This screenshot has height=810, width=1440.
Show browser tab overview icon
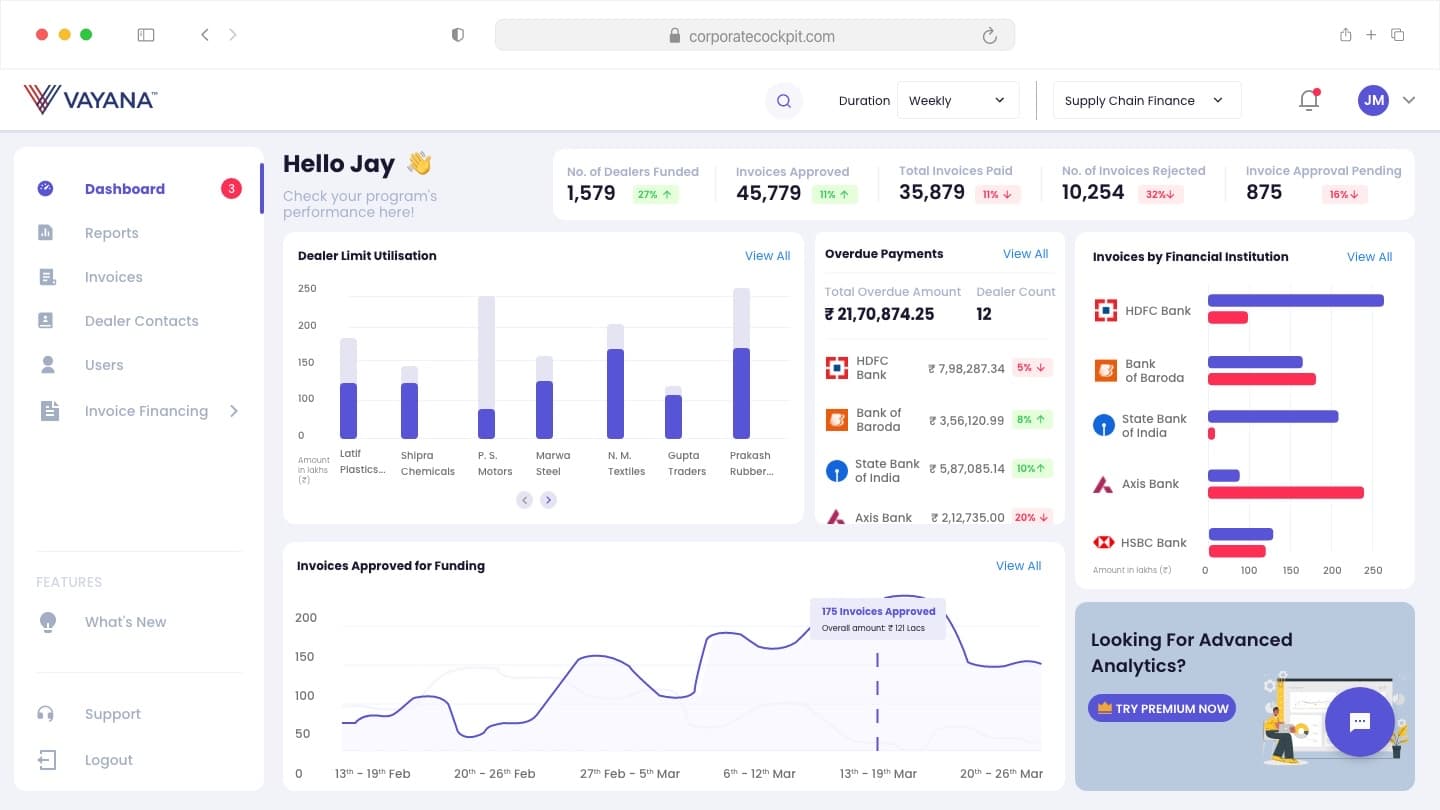[1398, 35]
